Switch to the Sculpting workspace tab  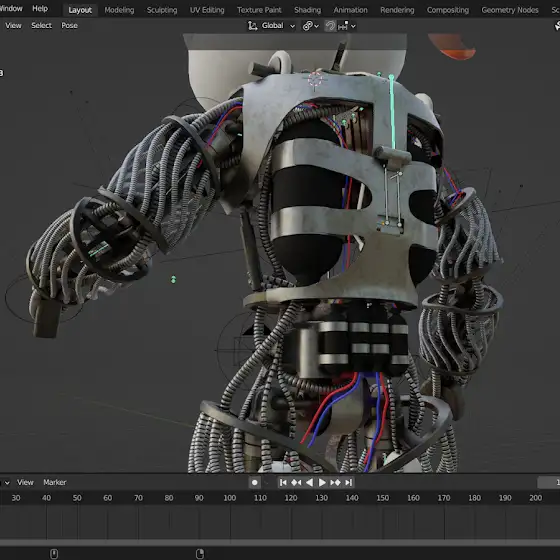tap(162, 10)
